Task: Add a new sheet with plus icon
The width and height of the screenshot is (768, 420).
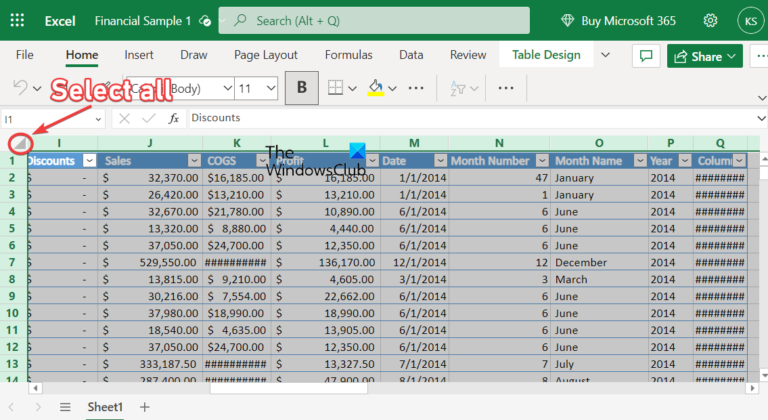Action: pos(145,407)
